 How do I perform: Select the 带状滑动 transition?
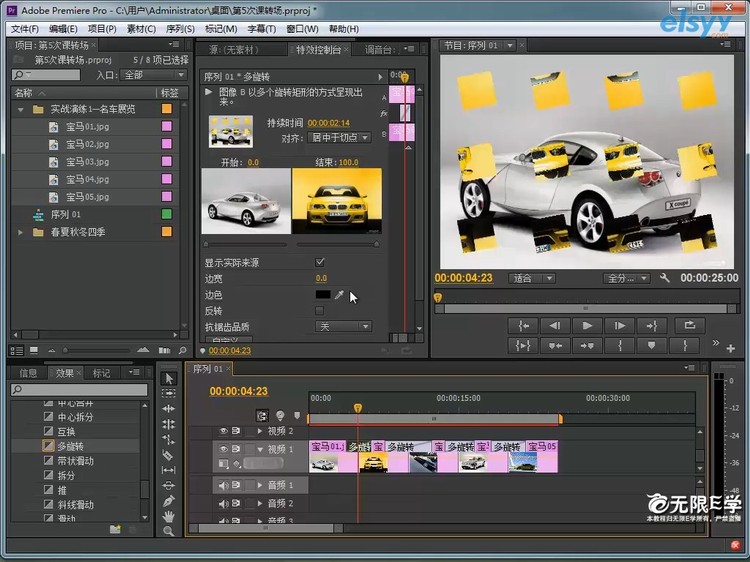point(76,461)
